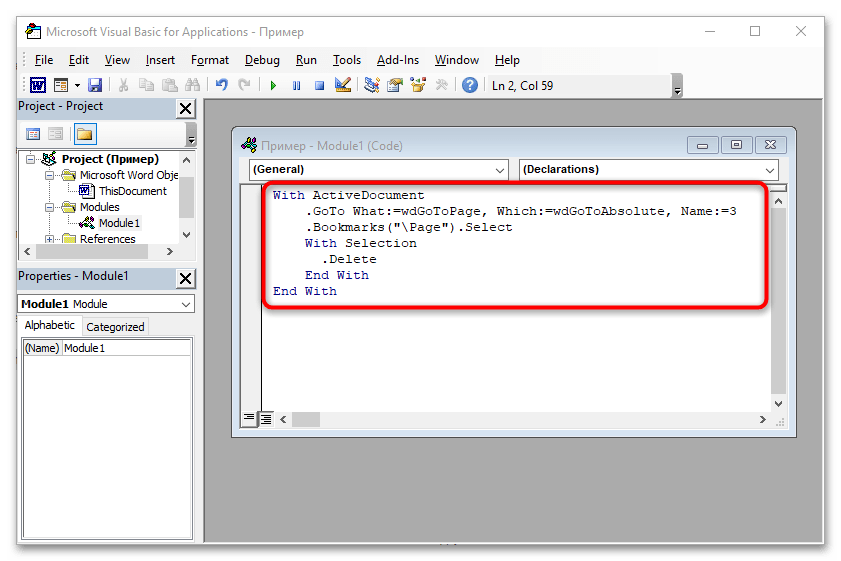Click the Break pause icon
The height and width of the screenshot is (561, 841).
296,86
